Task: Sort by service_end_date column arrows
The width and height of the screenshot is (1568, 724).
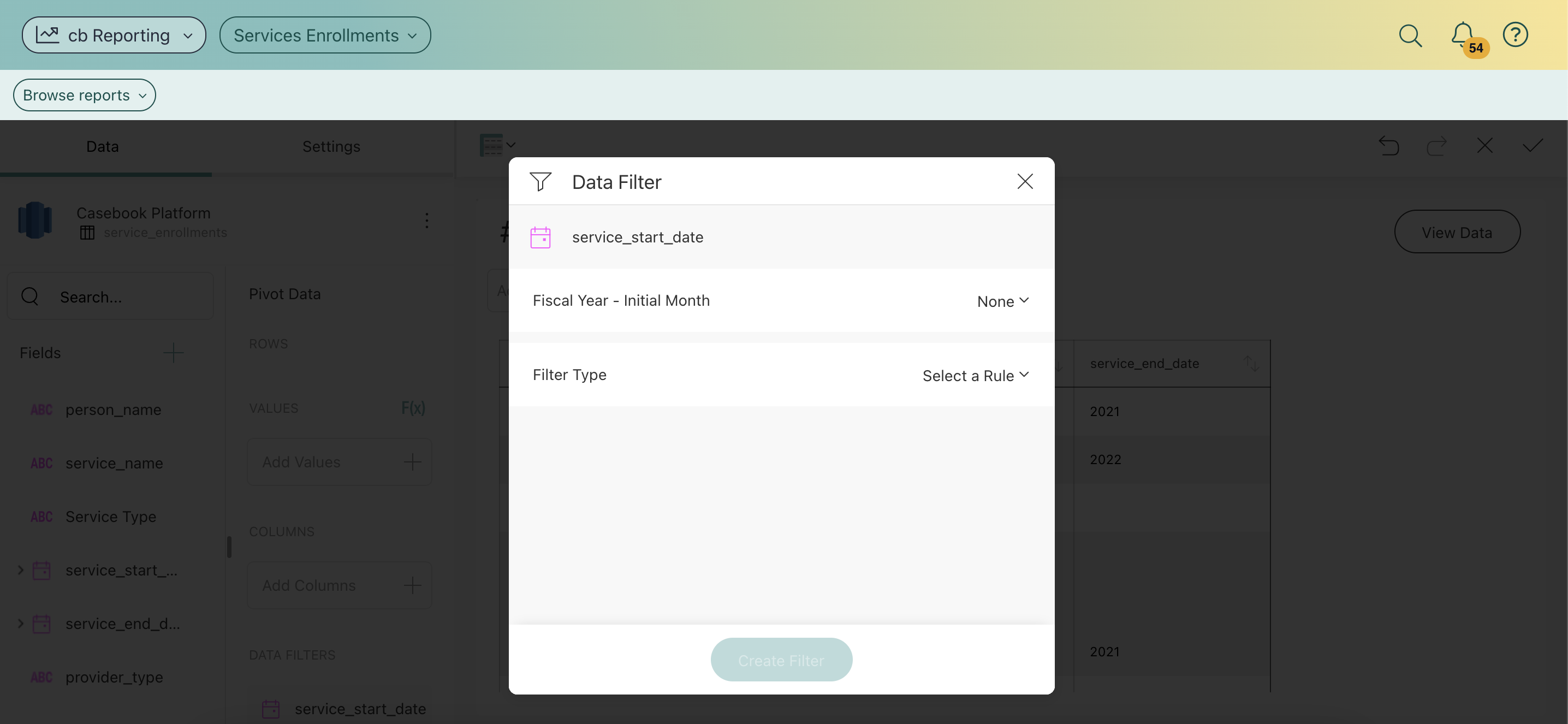Action: tap(1251, 364)
